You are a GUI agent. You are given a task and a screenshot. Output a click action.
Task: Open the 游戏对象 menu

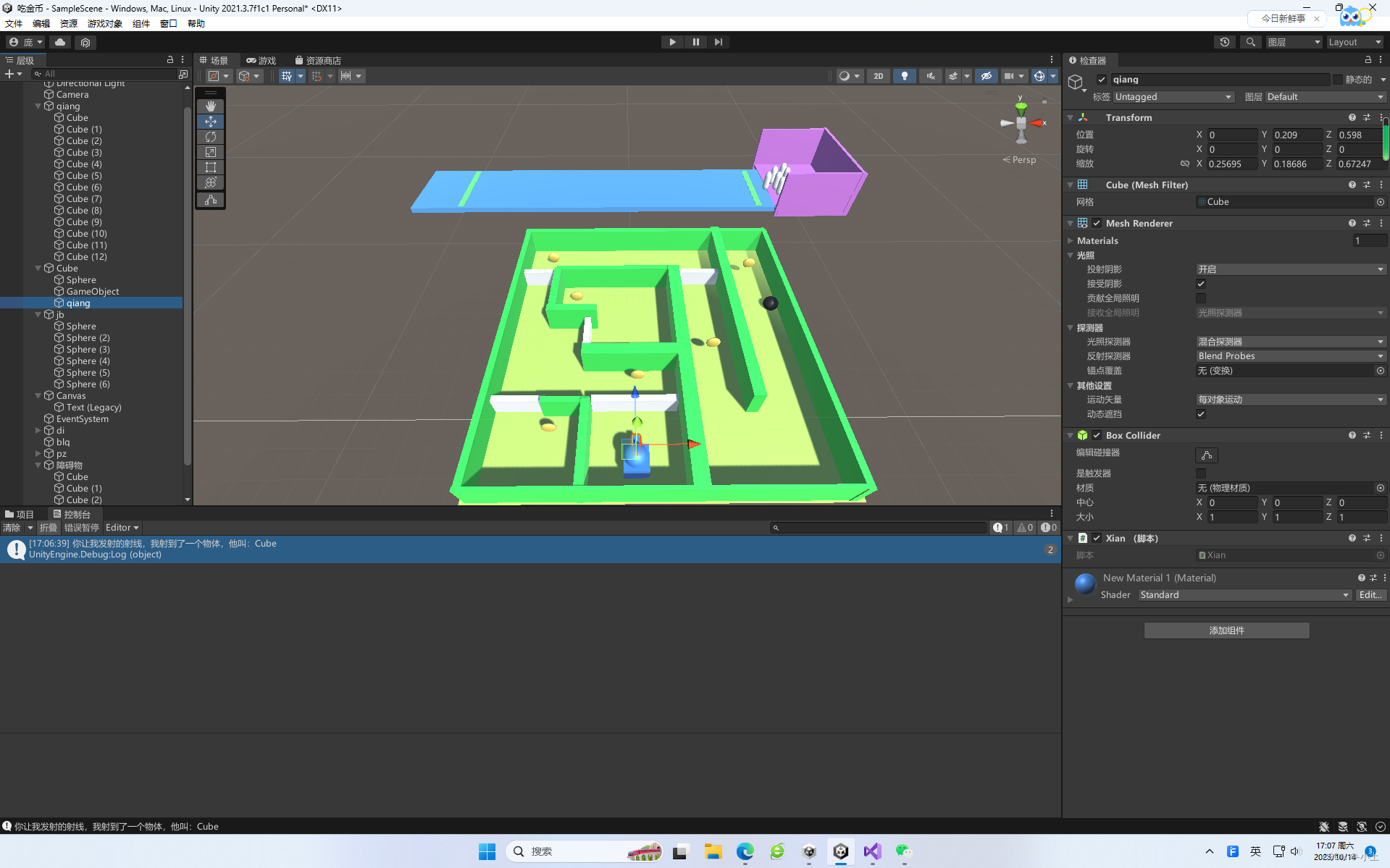pyautogui.click(x=105, y=24)
